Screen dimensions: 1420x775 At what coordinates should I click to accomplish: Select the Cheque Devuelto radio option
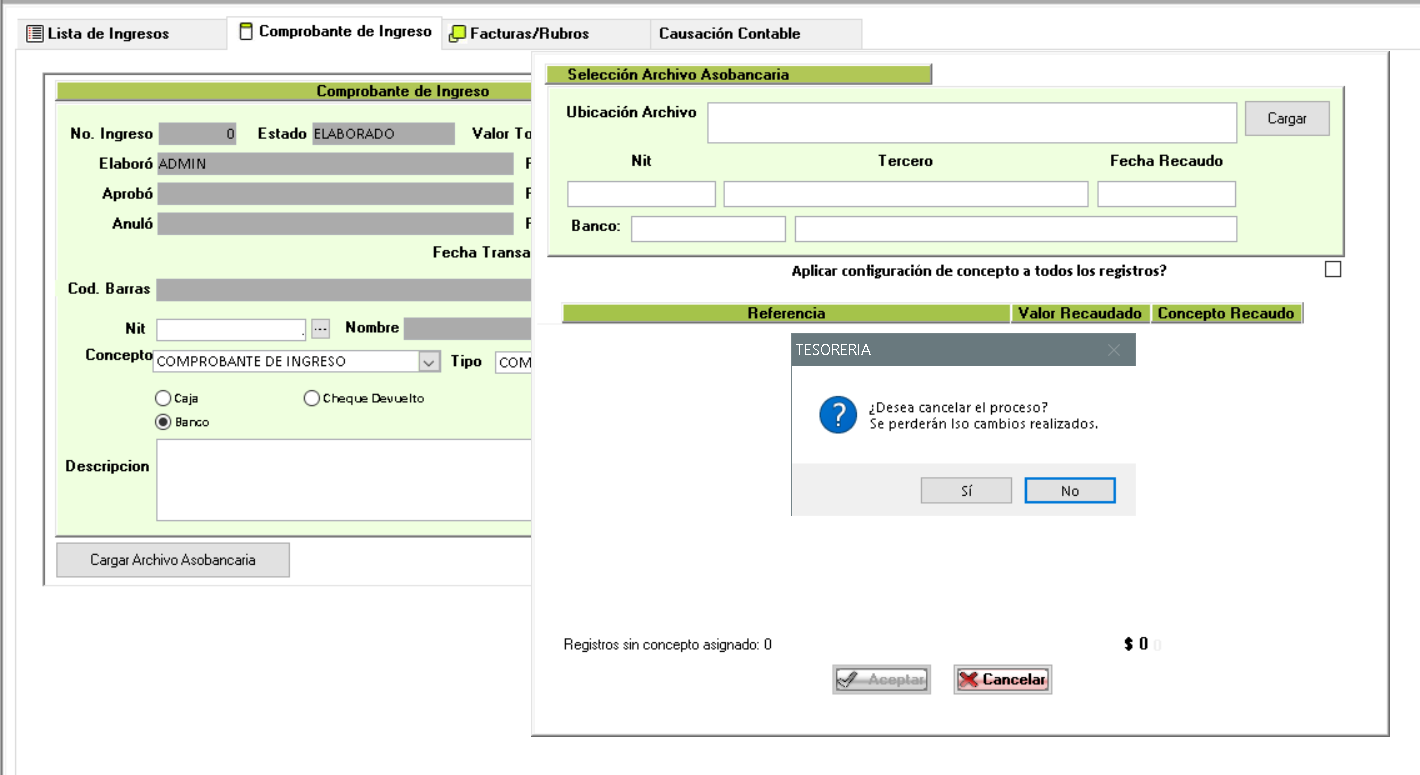(312, 398)
